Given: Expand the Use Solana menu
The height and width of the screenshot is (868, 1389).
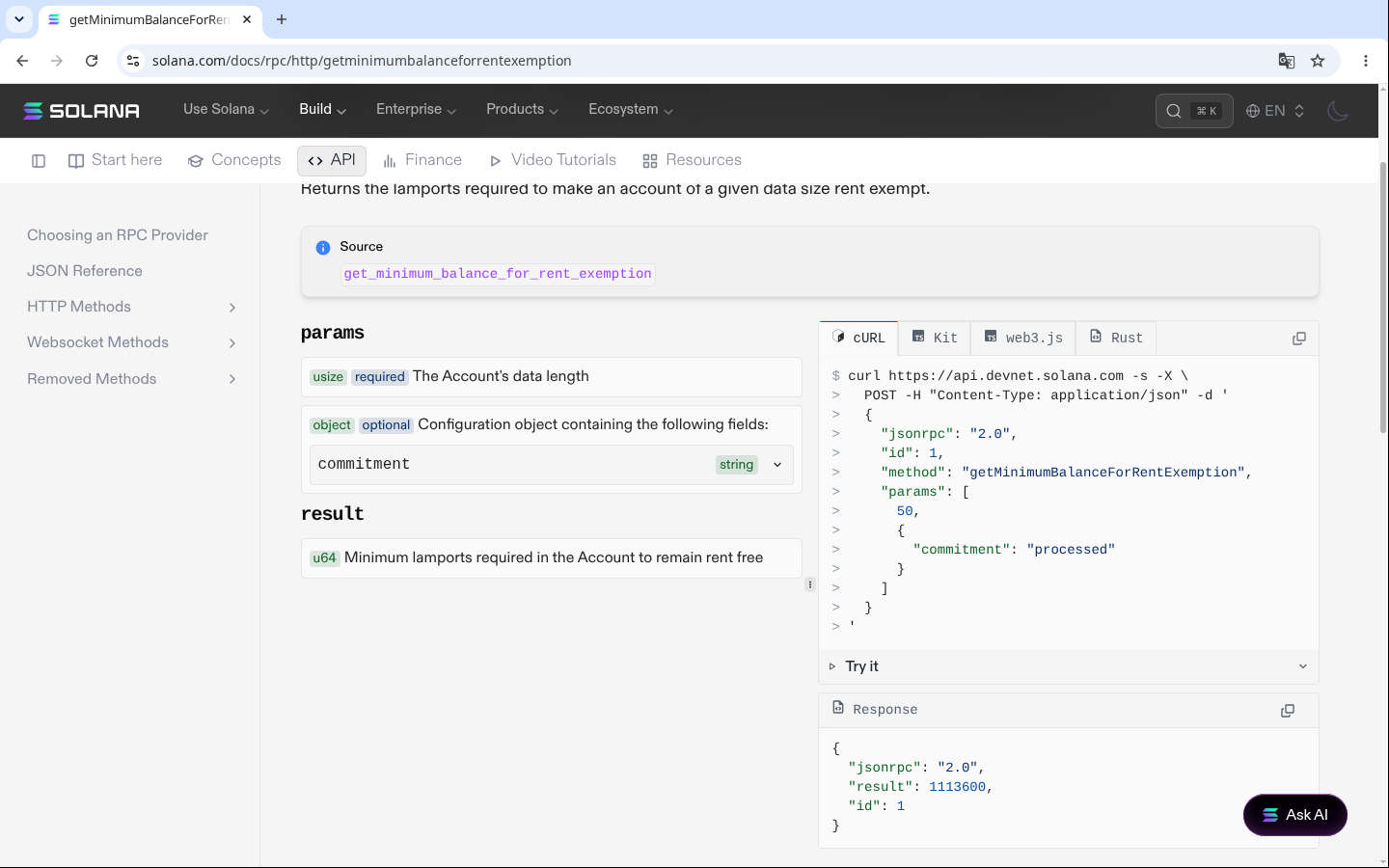Looking at the screenshot, I should pyautogui.click(x=227, y=110).
